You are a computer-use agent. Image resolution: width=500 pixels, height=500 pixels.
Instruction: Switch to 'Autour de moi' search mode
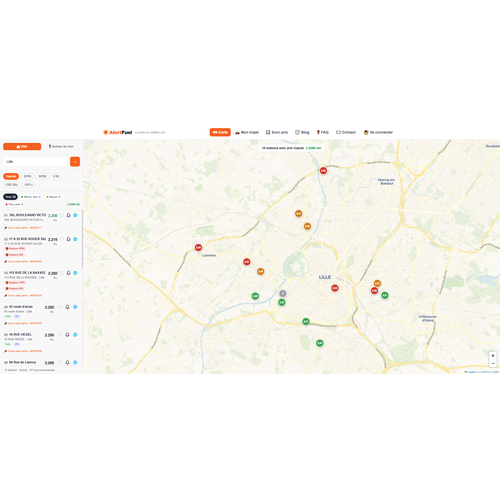pyautogui.click(x=61, y=146)
